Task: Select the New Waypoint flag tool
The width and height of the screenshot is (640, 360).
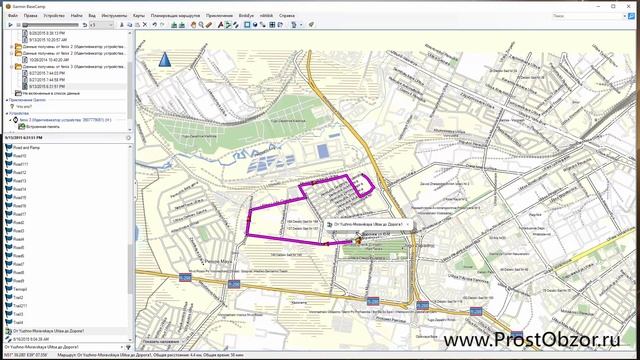Action: [220, 25]
